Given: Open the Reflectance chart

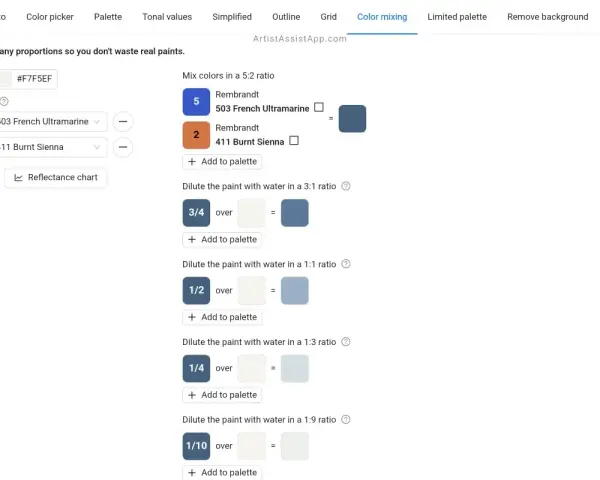Looking at the screenshot, I should [55, 178].
